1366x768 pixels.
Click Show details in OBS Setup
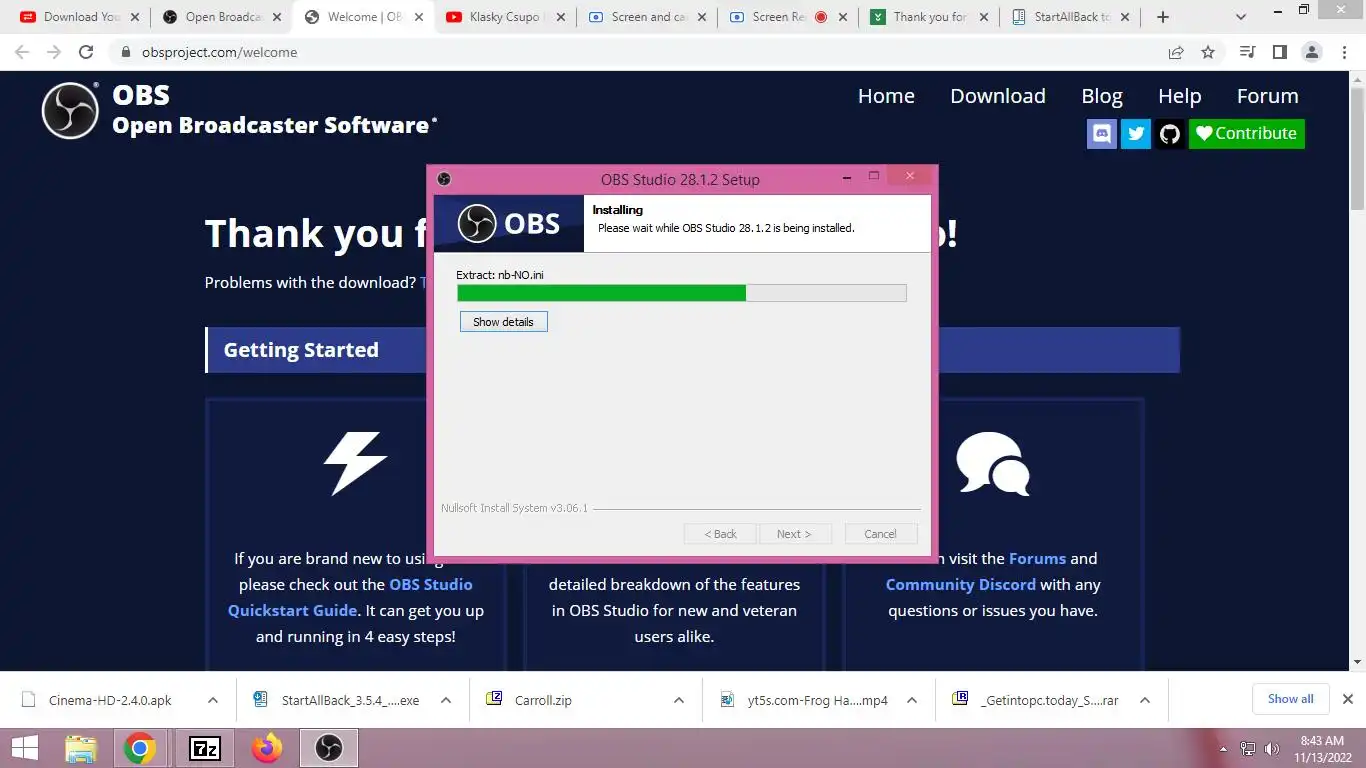(x=503, y=322)
